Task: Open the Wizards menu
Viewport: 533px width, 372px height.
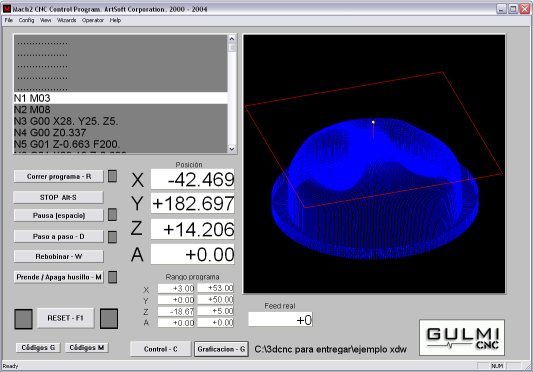Action: pyautogui.click(x=67, y=20)
